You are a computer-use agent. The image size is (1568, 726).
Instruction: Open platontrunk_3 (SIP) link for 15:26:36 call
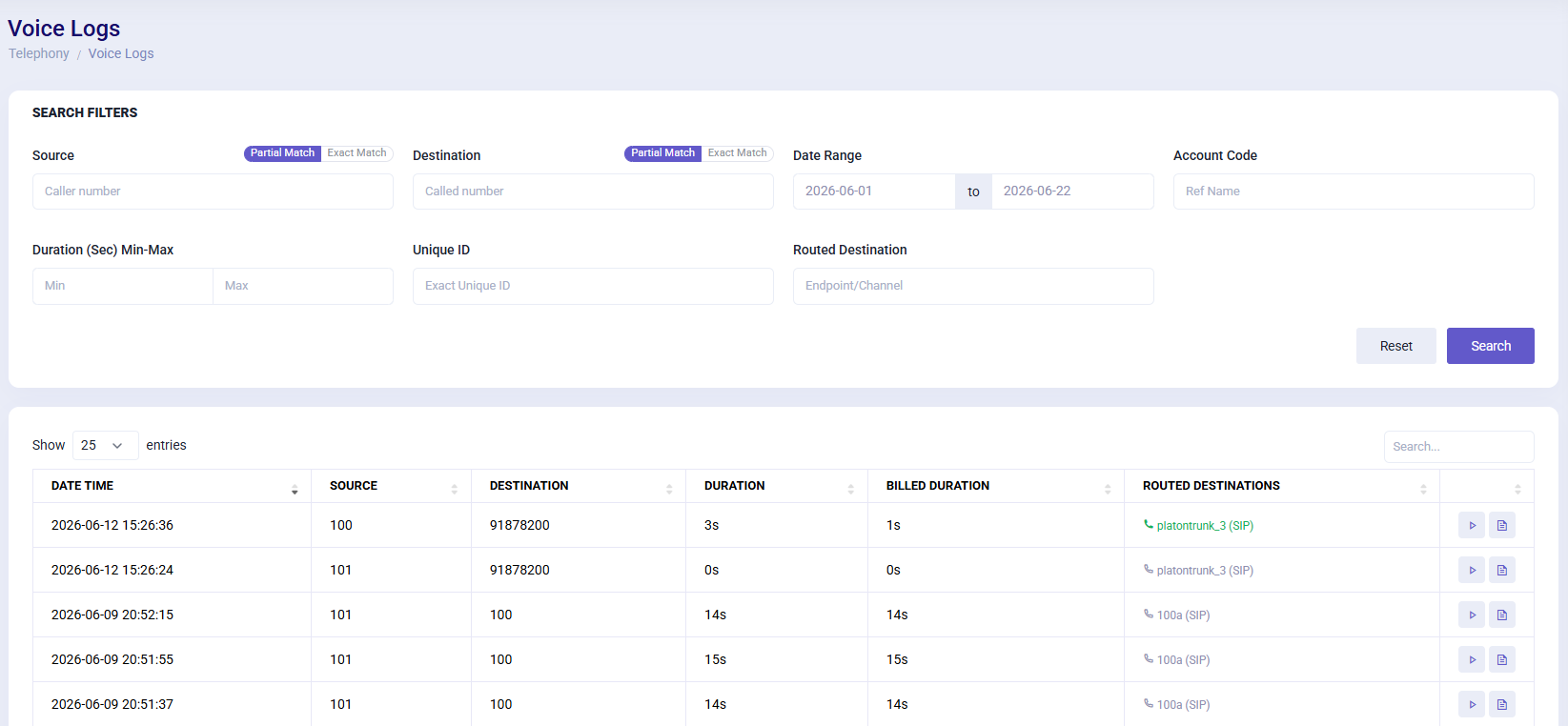pos(1198,526)
